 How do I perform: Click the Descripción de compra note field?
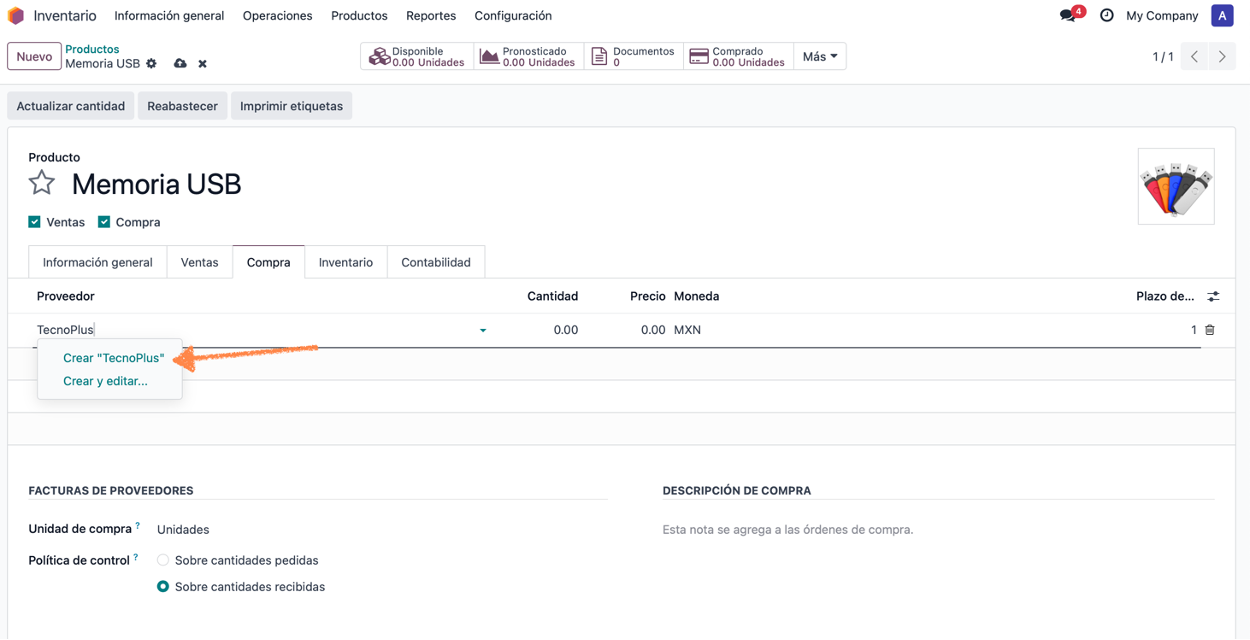coord(938,530)
